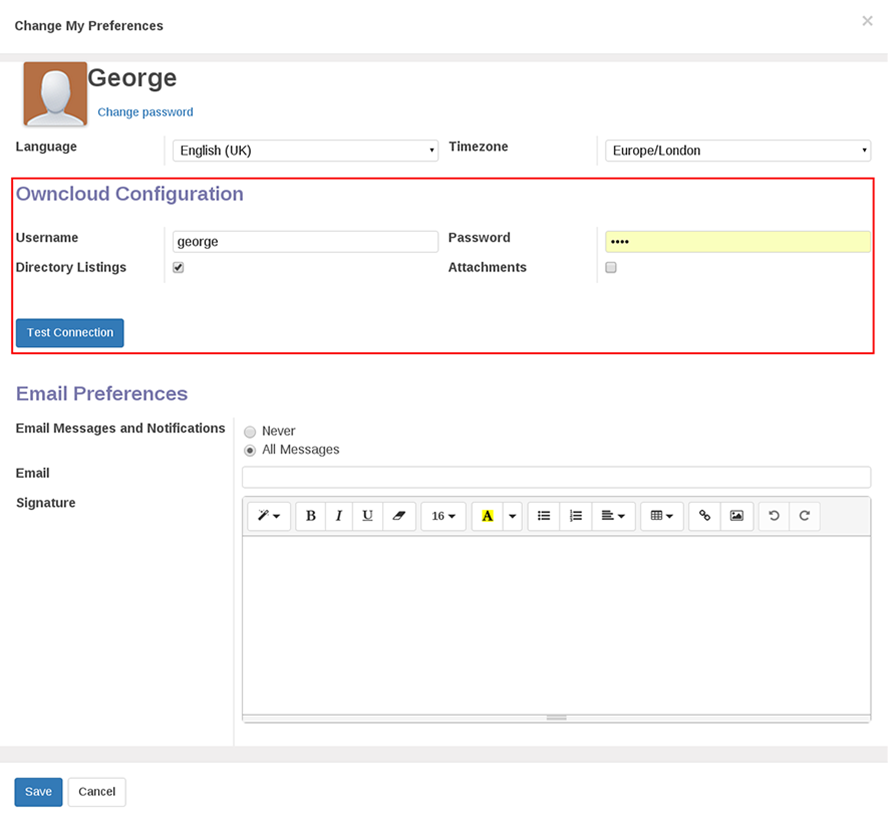Open the font size 16 dropdown
Screen dimensions: 888x818
point(443,516)
